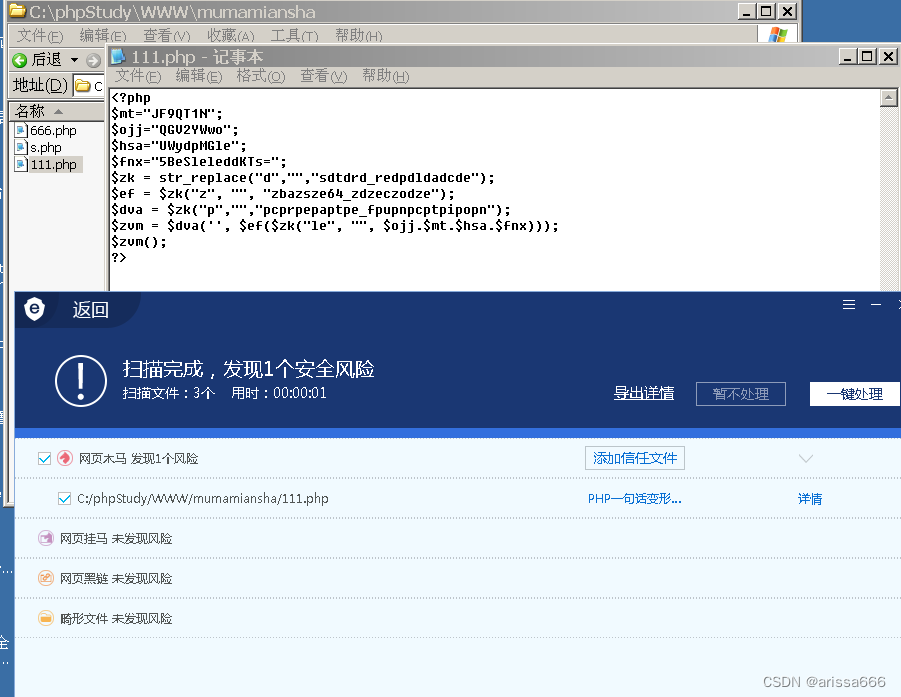Click Notepad scrollbar up arrow
The image size is (901, 697).
888,98
